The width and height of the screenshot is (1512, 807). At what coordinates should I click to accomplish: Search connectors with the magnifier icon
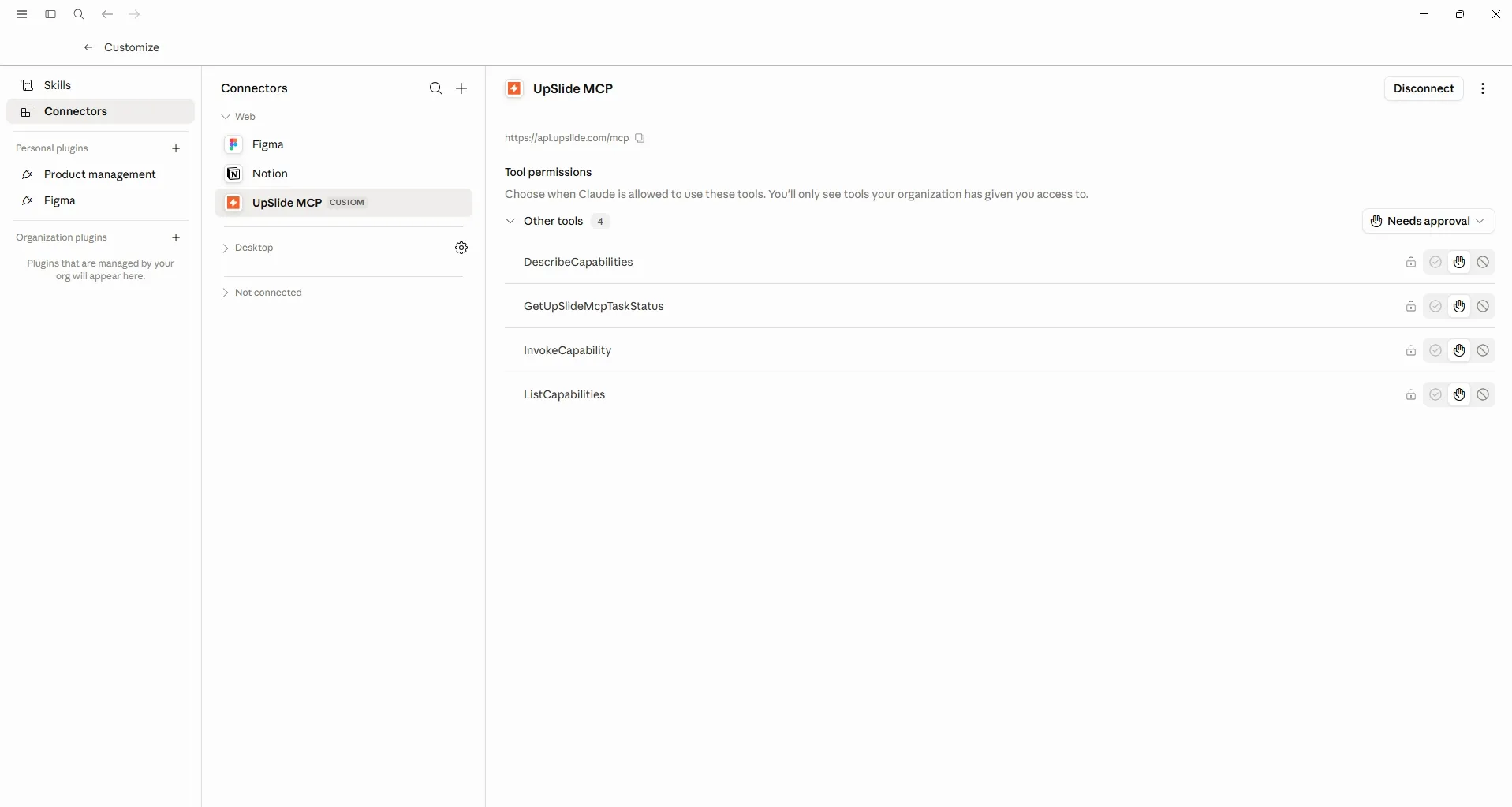click(436, 88)
